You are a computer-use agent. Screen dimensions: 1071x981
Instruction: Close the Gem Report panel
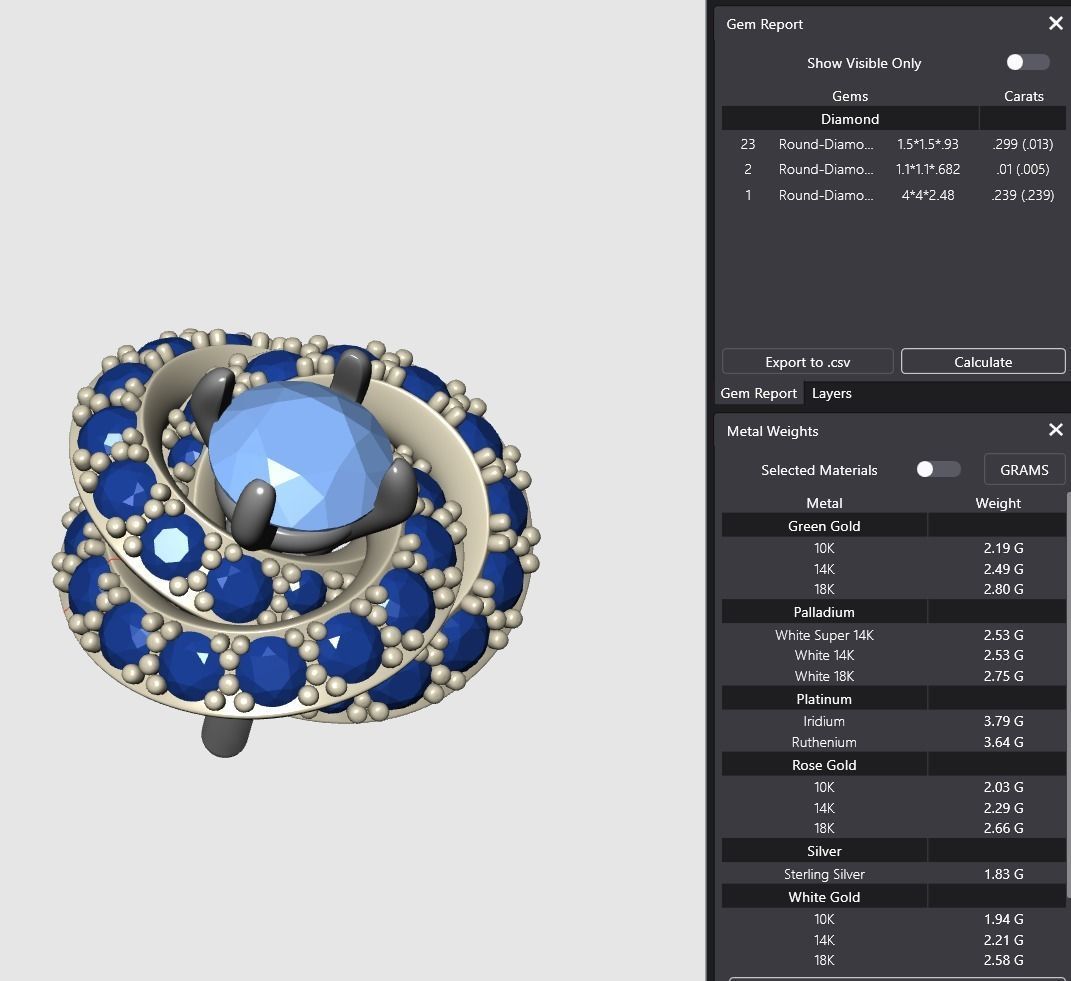[x=1055, y=24]
